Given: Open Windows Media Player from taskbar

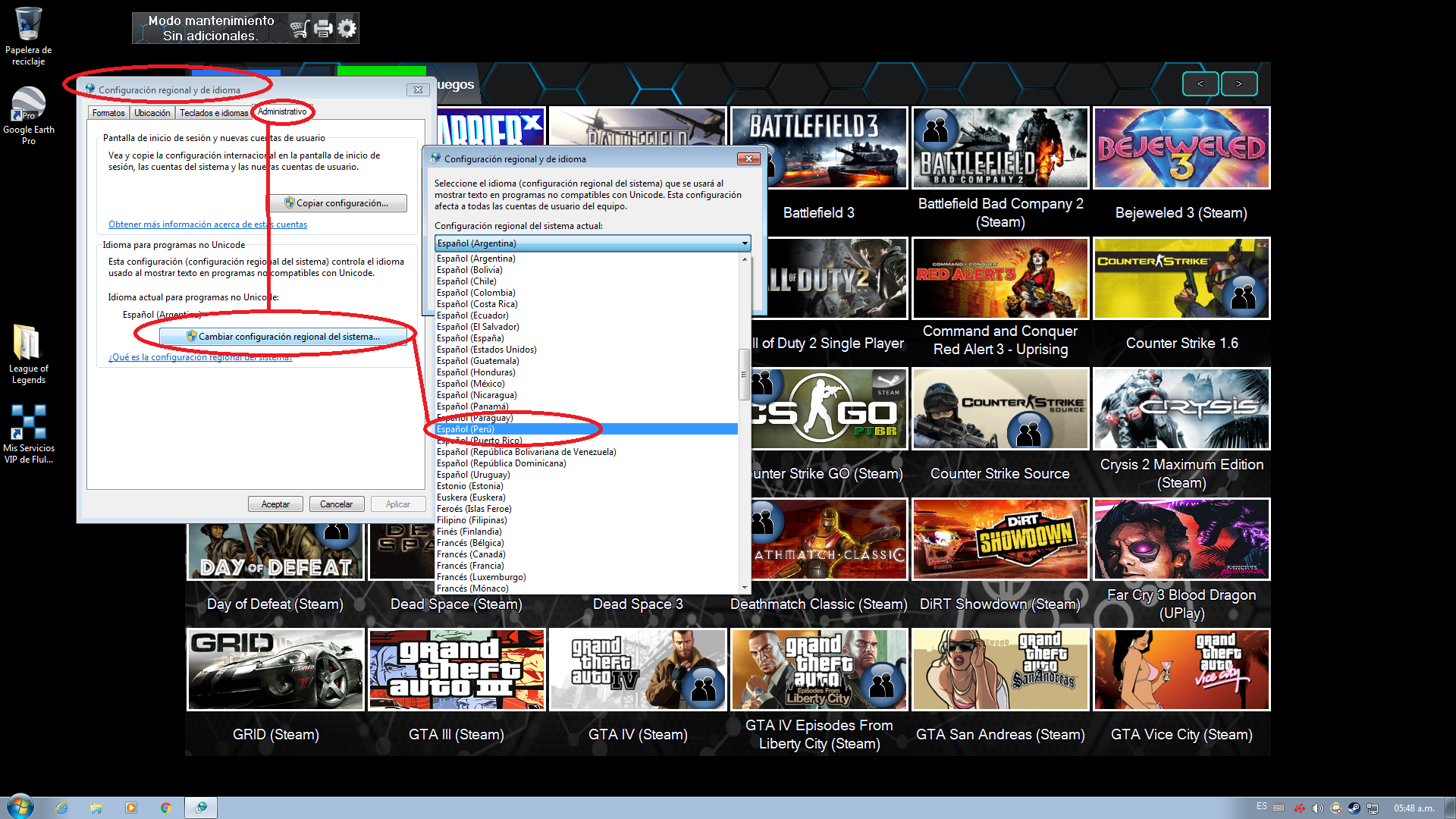Looking at the screenshot, I should [131, 808].
